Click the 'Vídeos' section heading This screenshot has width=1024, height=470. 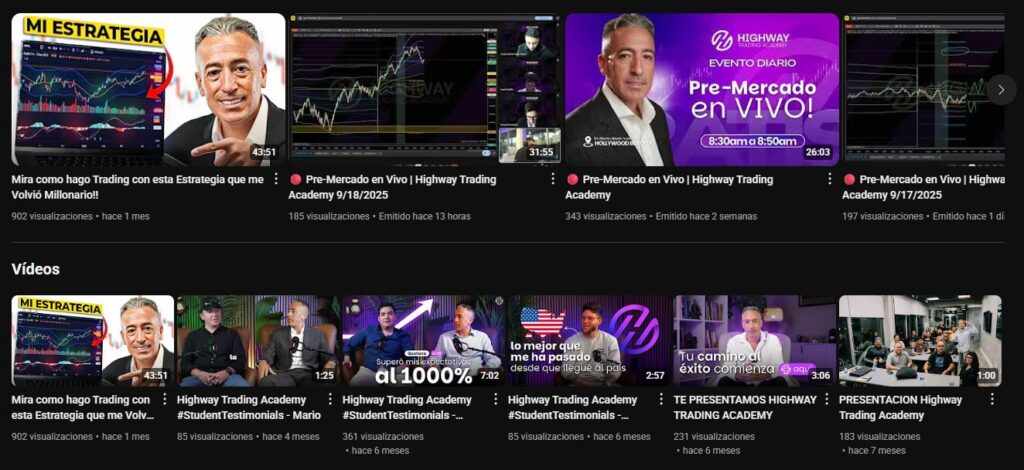click(x=35, y=269)
